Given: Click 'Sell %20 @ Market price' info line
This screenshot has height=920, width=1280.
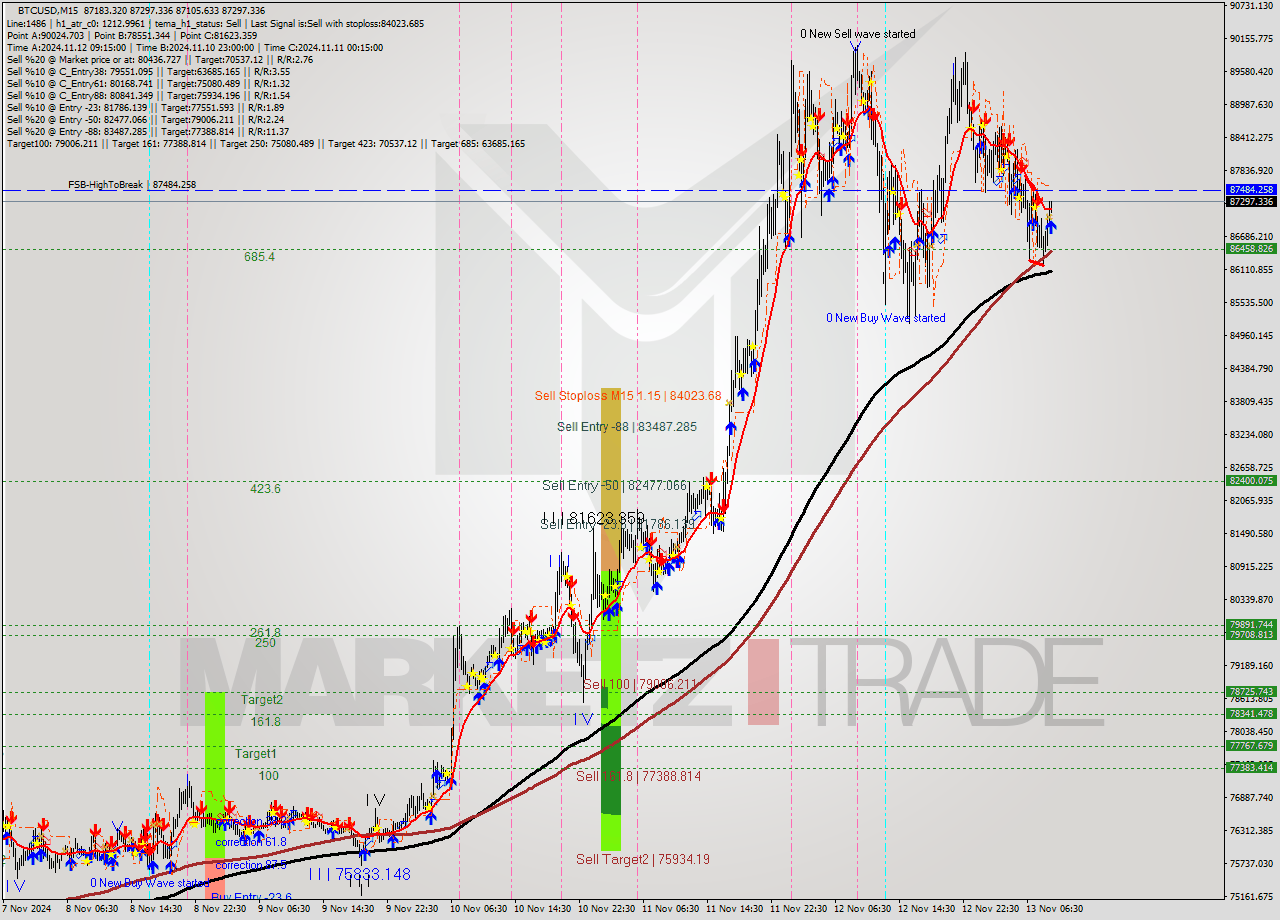Looking at the screenshot, I should [x=160, y=60].
